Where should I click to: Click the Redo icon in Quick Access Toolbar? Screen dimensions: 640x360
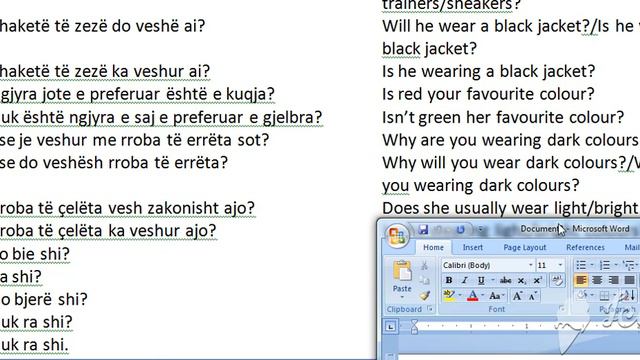(x=460, y=230)
